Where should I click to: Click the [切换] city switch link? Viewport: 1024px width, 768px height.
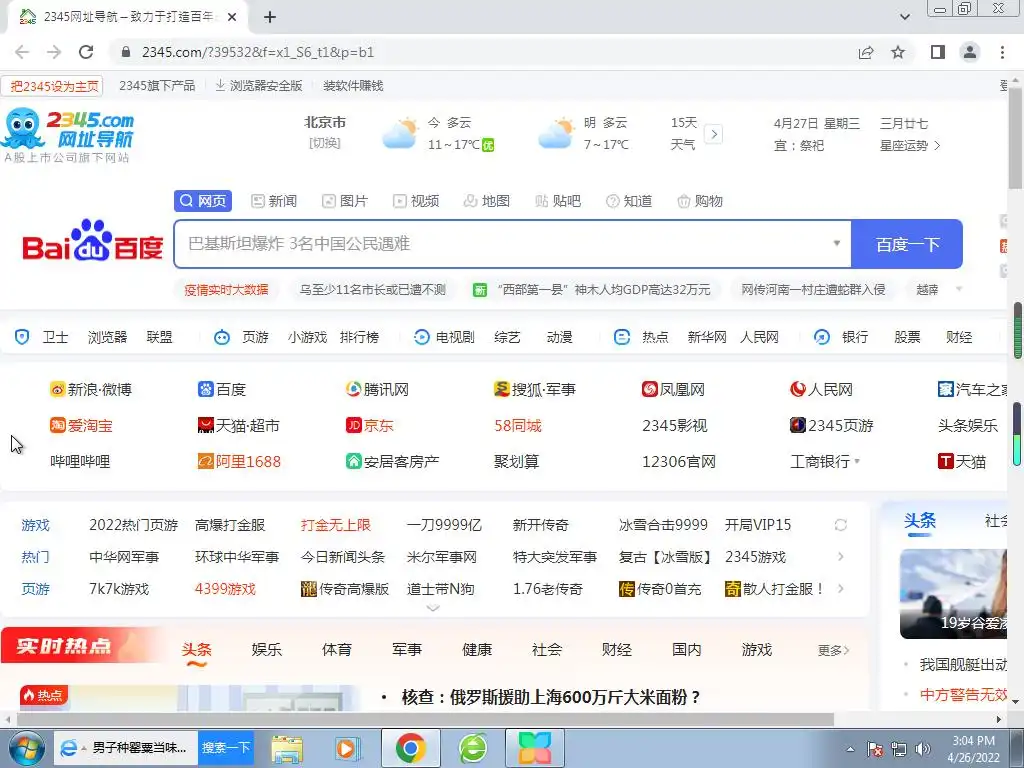(x=325, y=143)
